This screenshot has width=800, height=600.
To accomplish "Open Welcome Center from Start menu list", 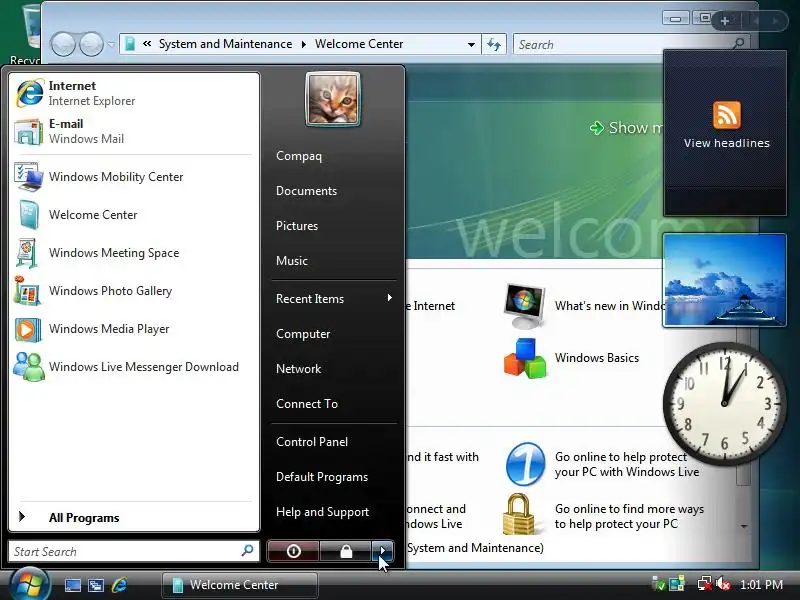I will tap(134, 215).
